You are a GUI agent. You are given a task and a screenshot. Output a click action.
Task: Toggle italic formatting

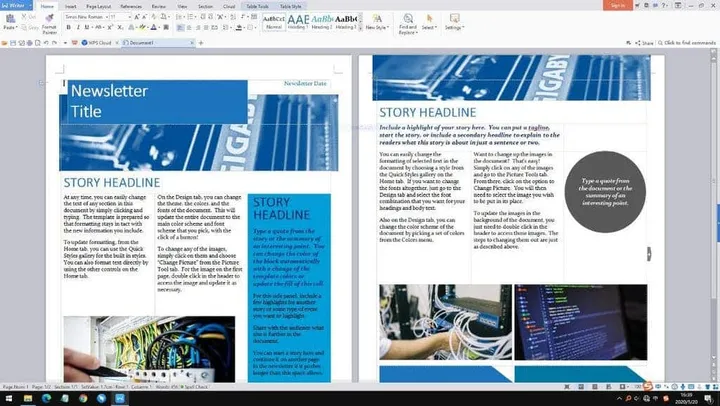[x=78, y=29]
